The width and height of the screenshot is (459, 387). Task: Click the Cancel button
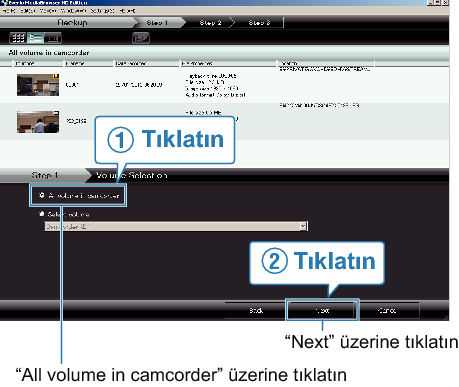387,310
